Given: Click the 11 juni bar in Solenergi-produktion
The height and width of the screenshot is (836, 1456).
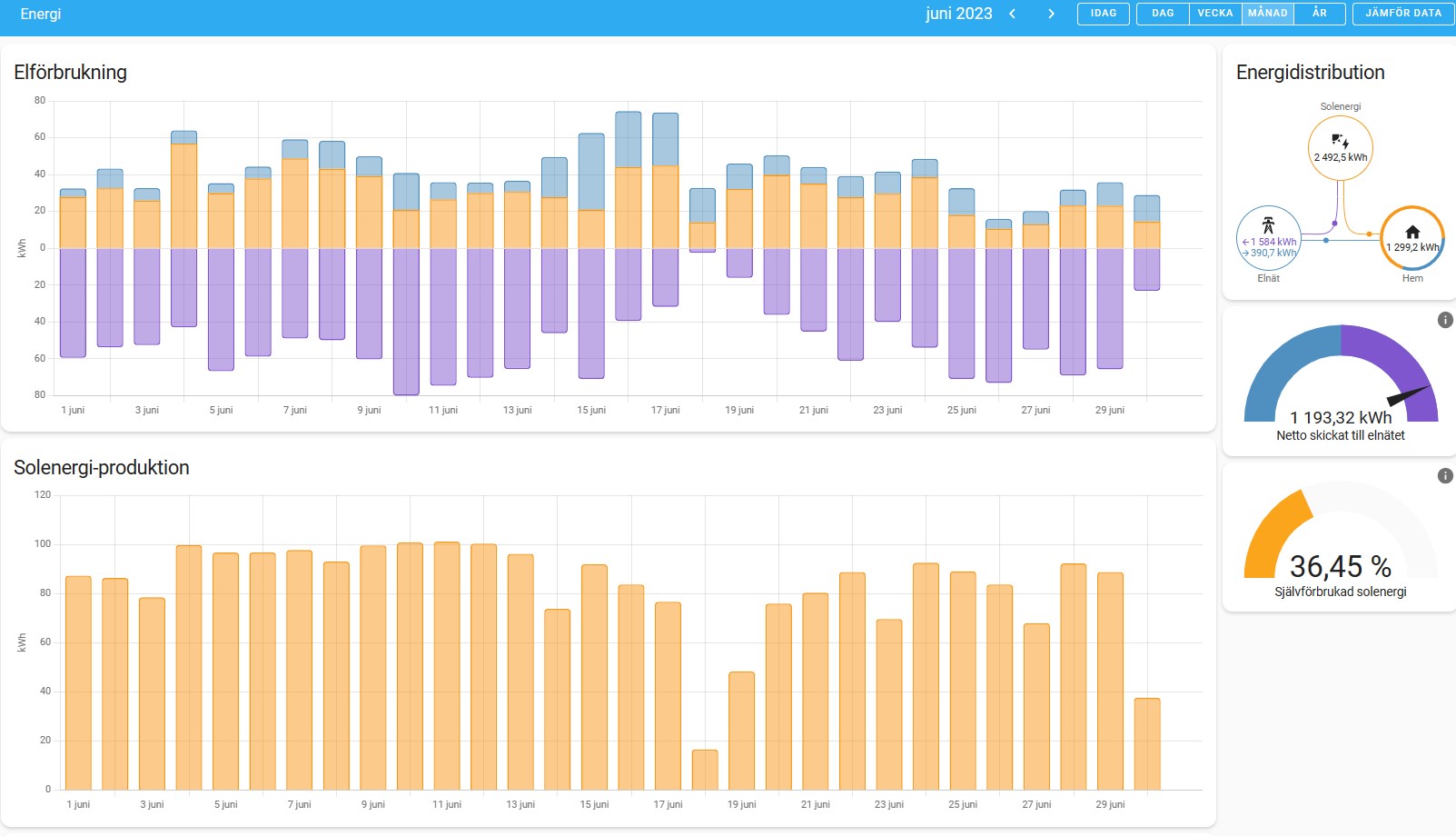Looking at the screenshot, I should click(447, 666).
